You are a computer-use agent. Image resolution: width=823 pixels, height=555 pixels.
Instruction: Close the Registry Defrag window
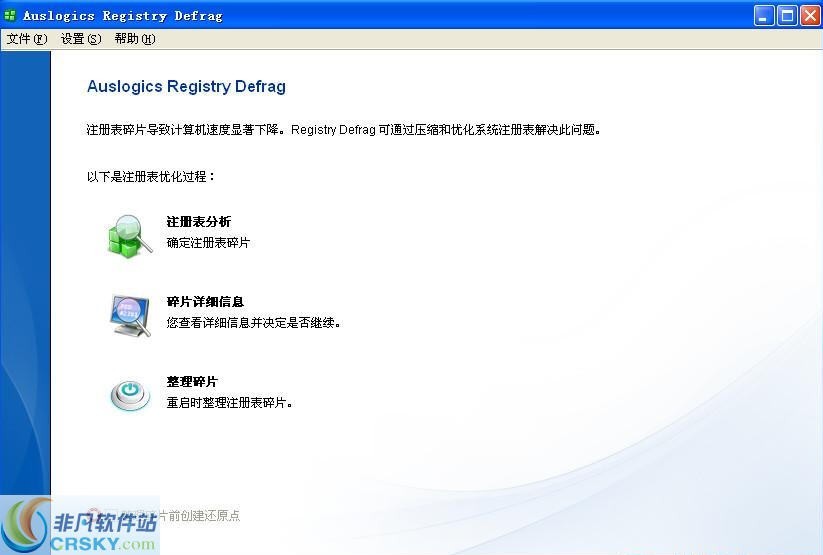pyautogui.click(x=810, y=16)
